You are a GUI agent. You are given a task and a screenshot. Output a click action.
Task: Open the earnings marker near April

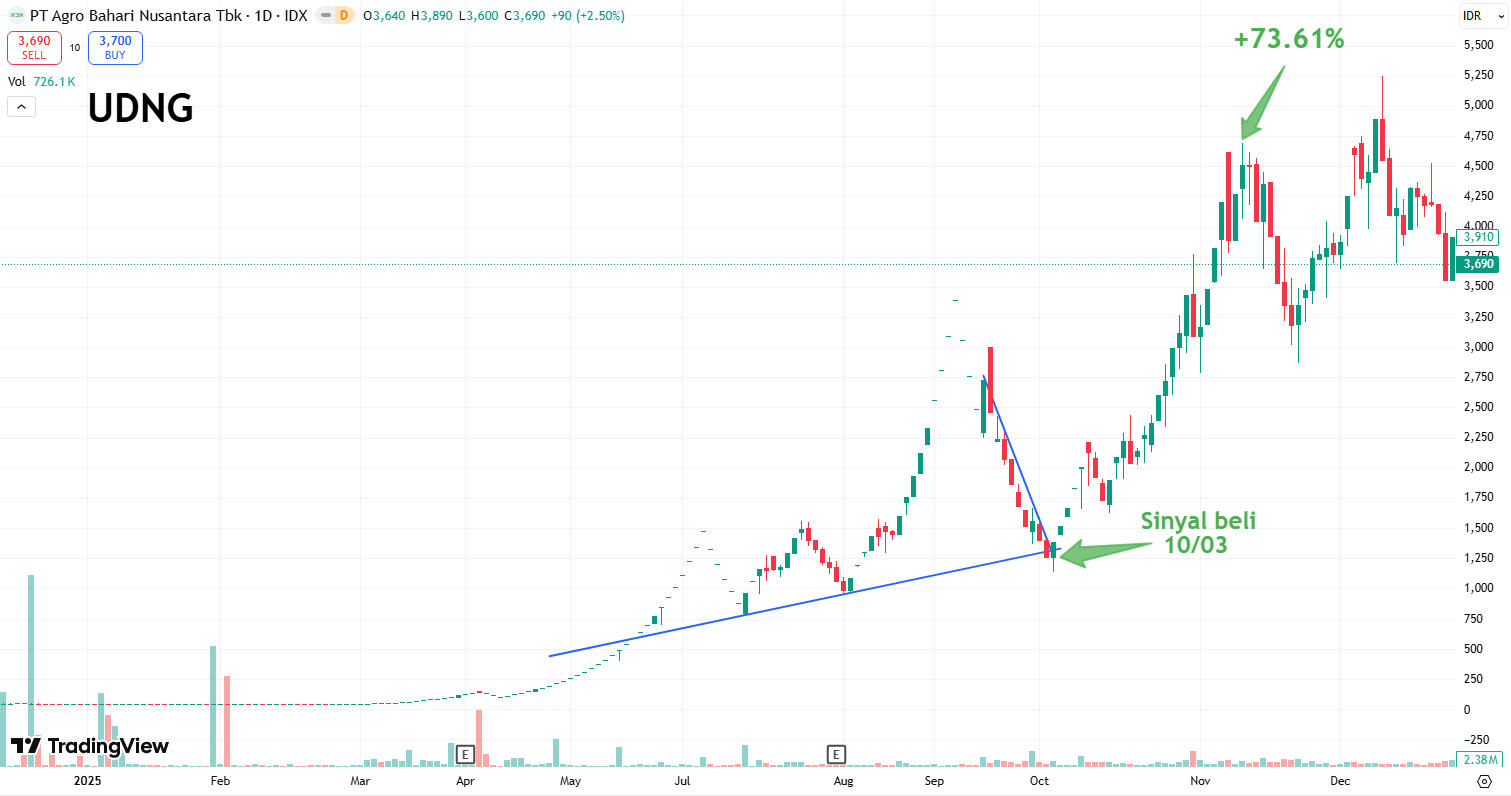coord(464,754)
